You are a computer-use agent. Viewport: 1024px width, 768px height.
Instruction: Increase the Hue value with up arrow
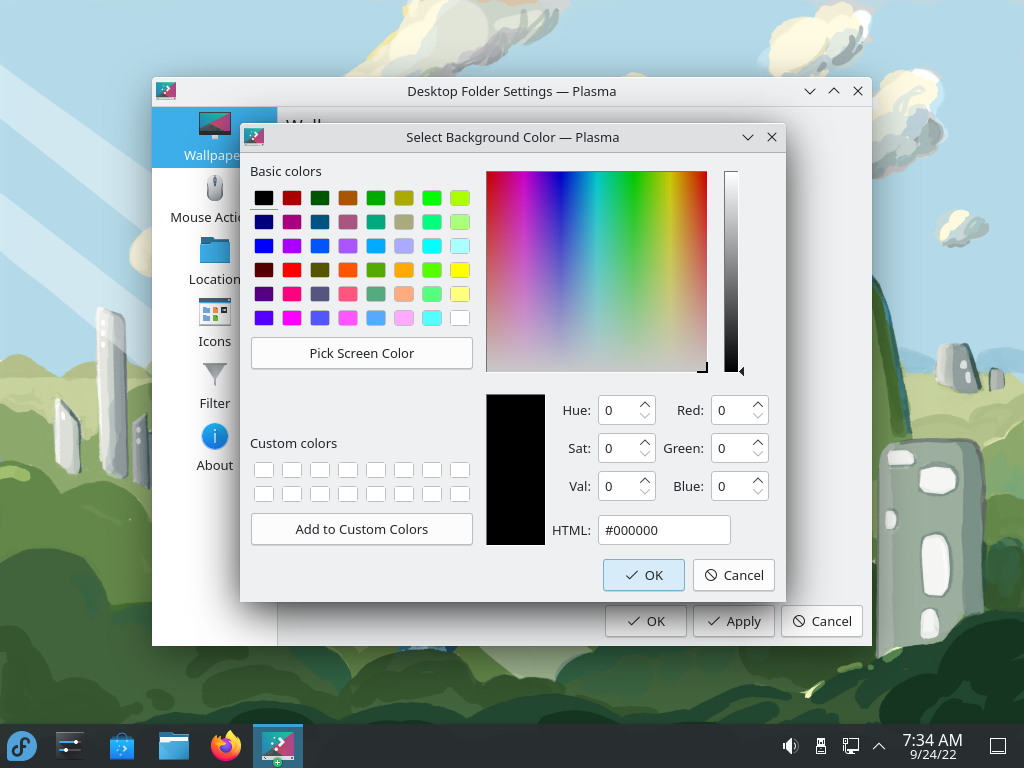645,405
